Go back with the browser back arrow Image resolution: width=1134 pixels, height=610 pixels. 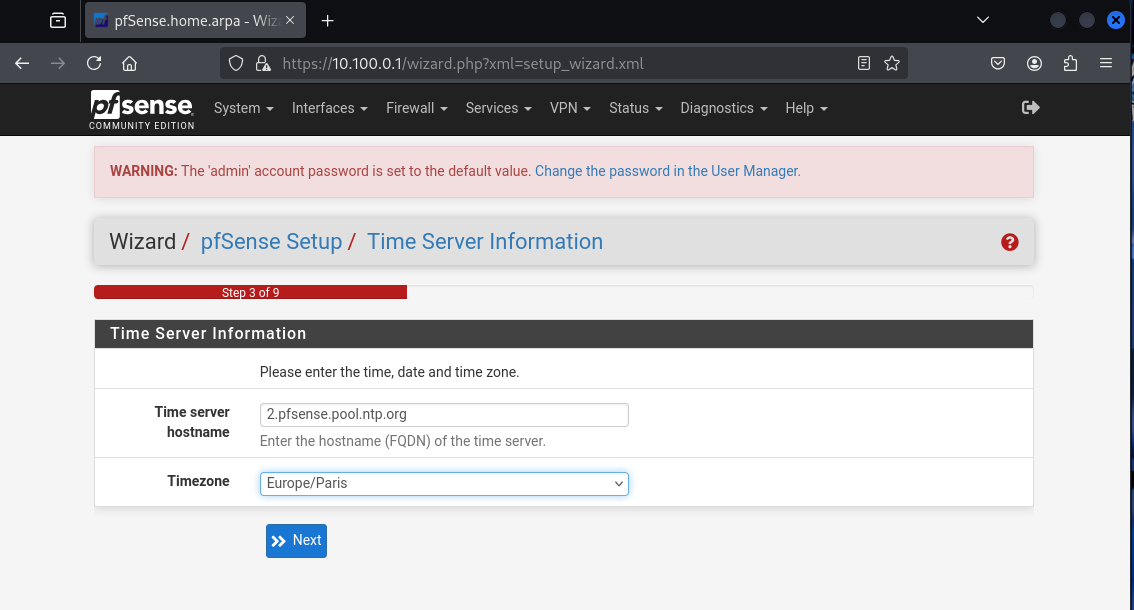22,64
